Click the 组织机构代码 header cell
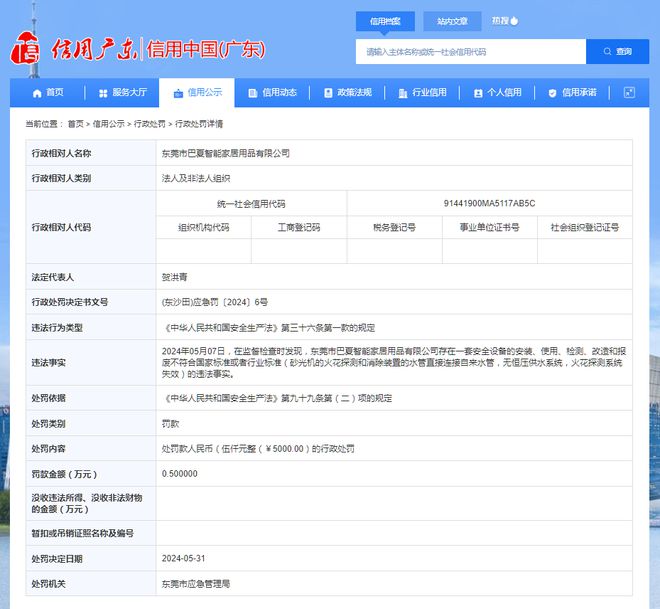This screenshot has width=660, height=609. (204, 227)
